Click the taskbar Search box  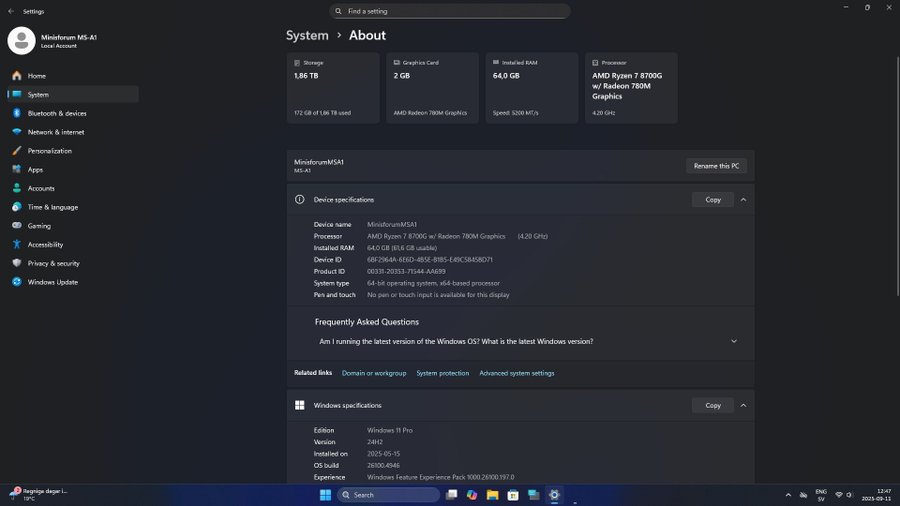(389, 495)
